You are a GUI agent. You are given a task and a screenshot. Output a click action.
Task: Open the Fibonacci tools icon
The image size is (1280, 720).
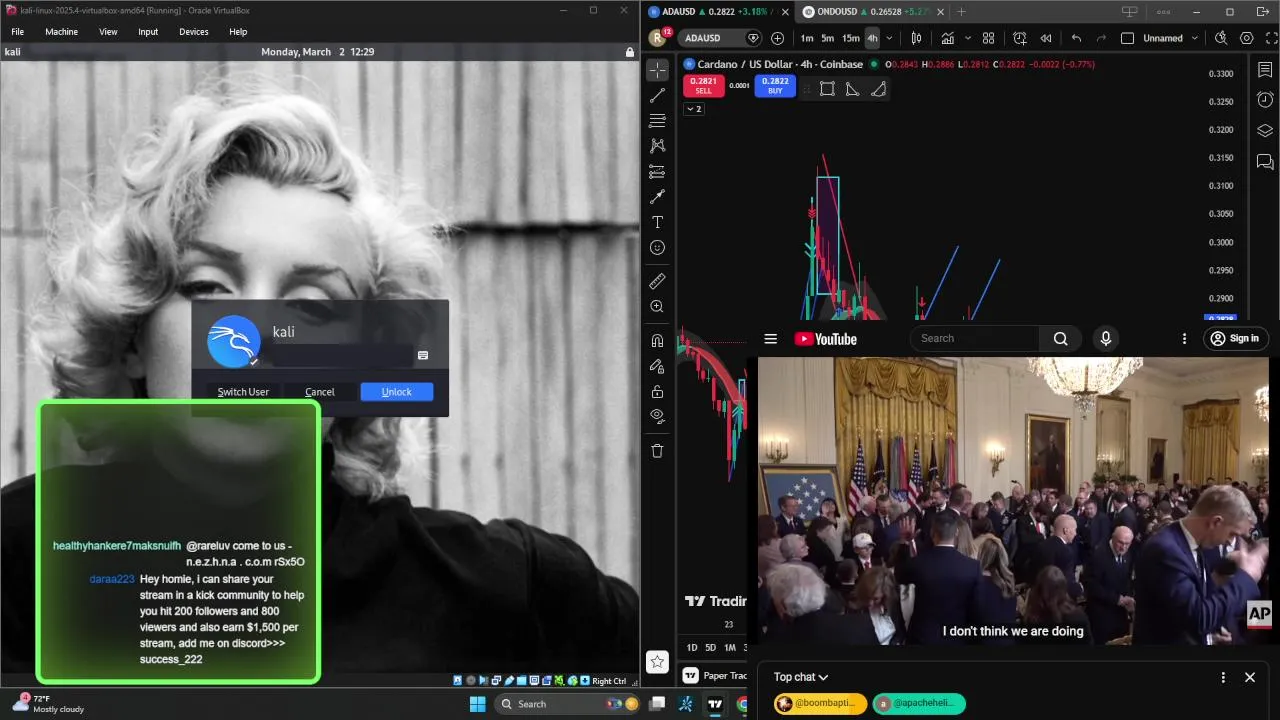(x=657, y=121)
